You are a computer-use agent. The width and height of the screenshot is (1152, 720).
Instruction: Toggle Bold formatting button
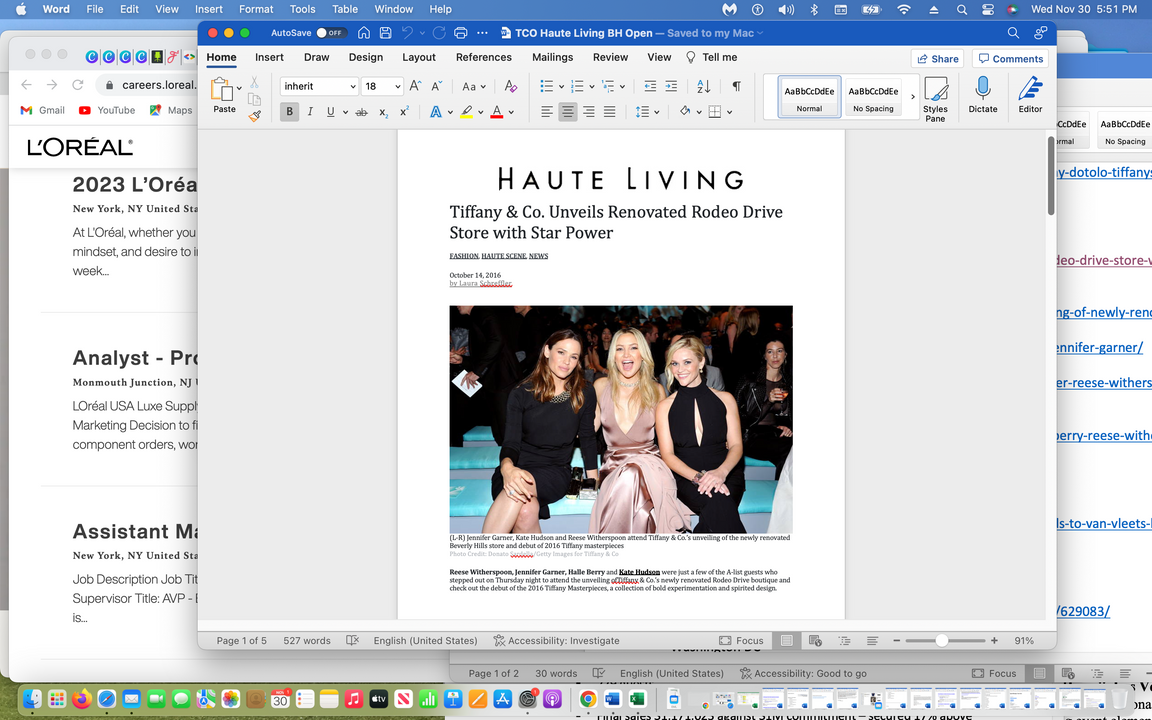[290, 112]
